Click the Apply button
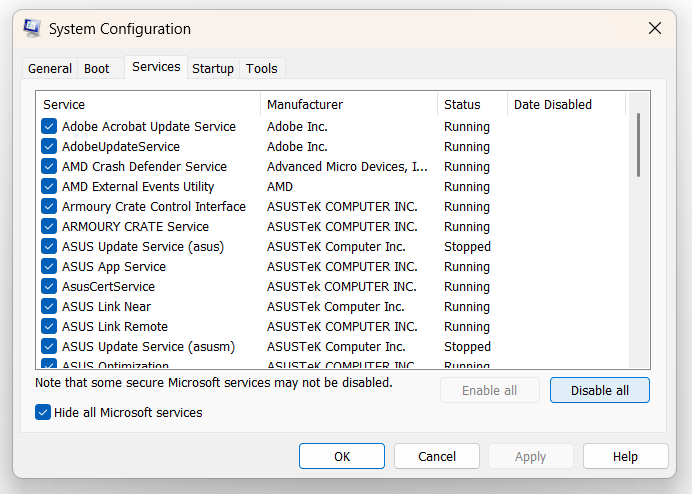This screenshot has height=494, width=692. 530,456
